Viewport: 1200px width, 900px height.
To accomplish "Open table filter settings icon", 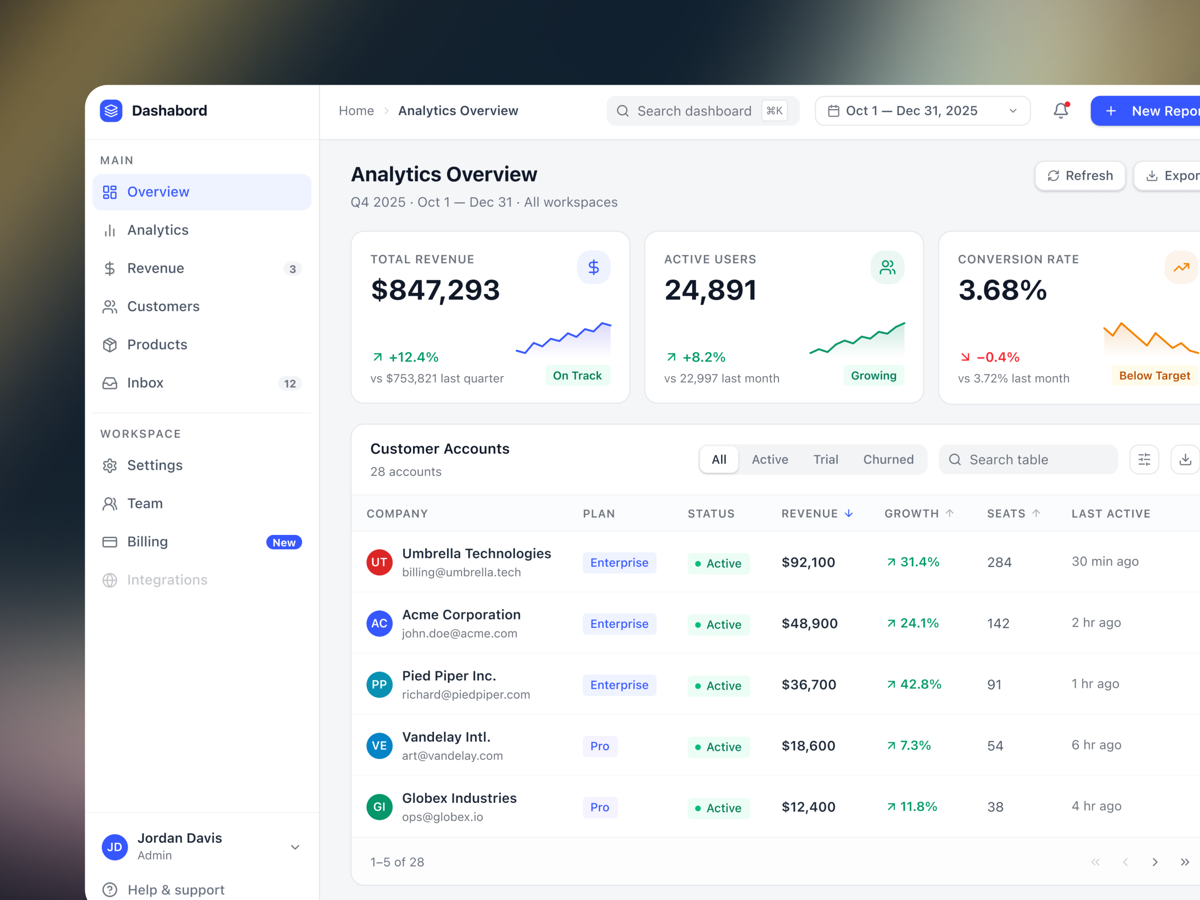I will pos(1144,460).
